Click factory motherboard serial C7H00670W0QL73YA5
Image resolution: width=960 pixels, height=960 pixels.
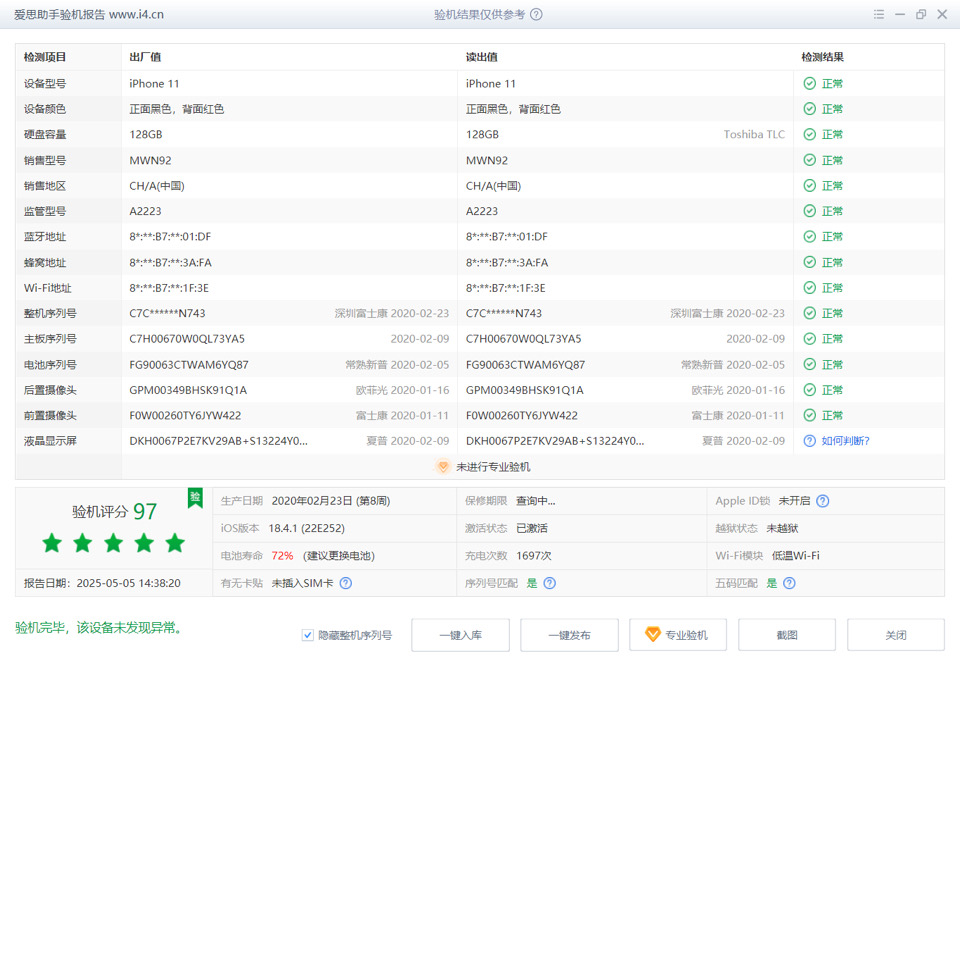(187, 339)
